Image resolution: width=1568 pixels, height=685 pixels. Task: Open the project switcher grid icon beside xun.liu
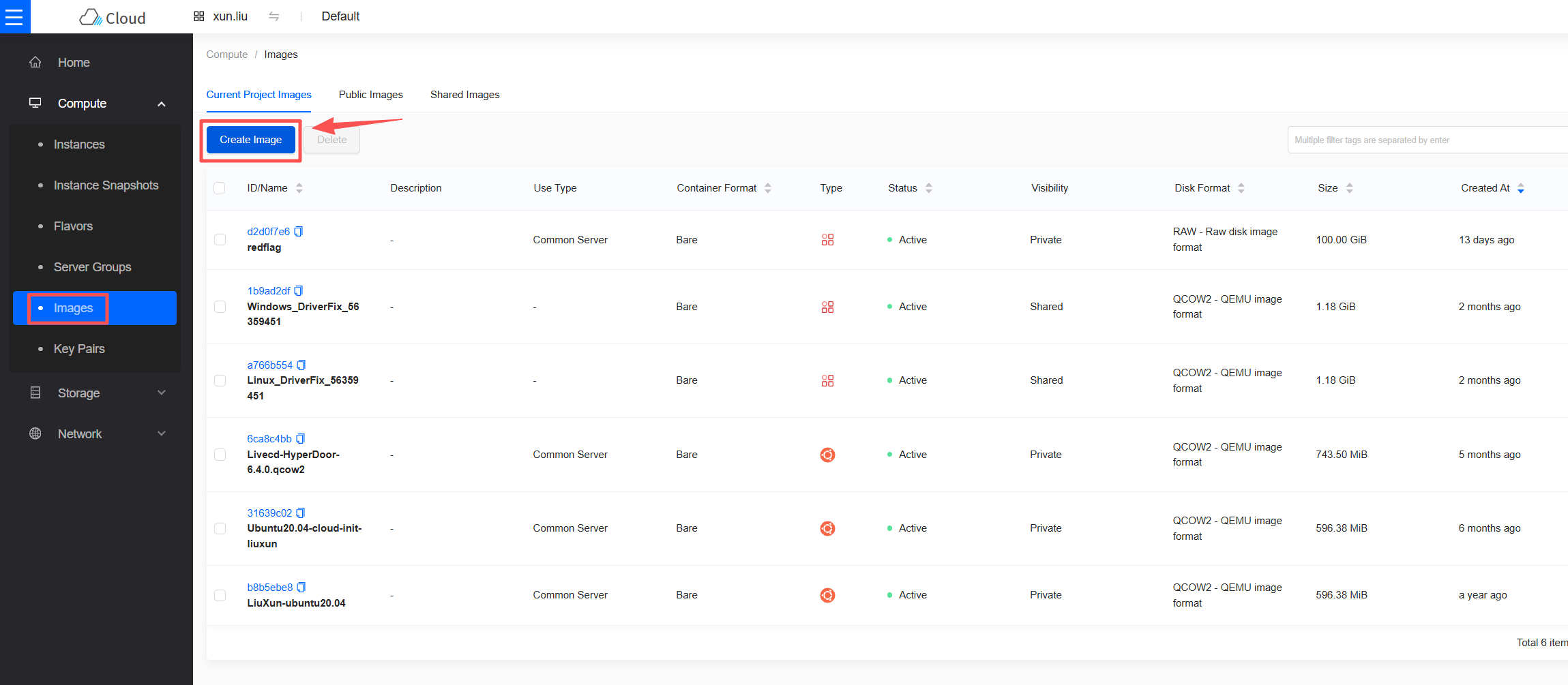(x=198, y=16)
